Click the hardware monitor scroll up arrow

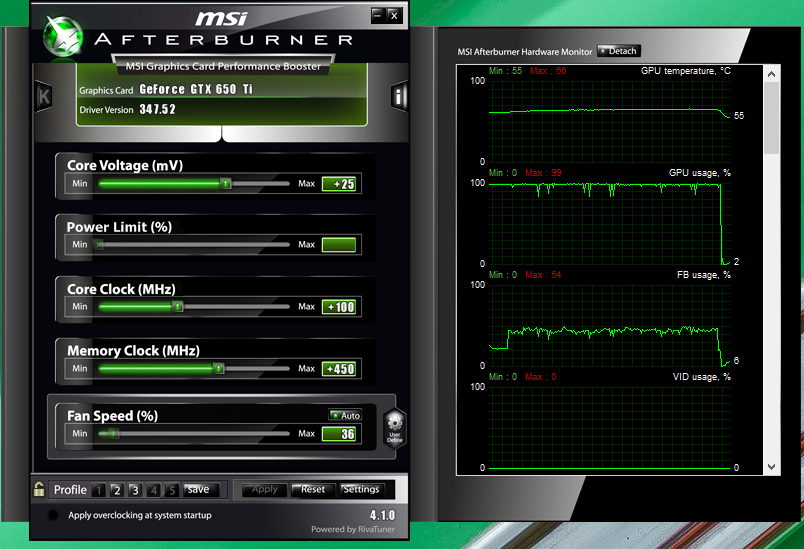point(771,74)
